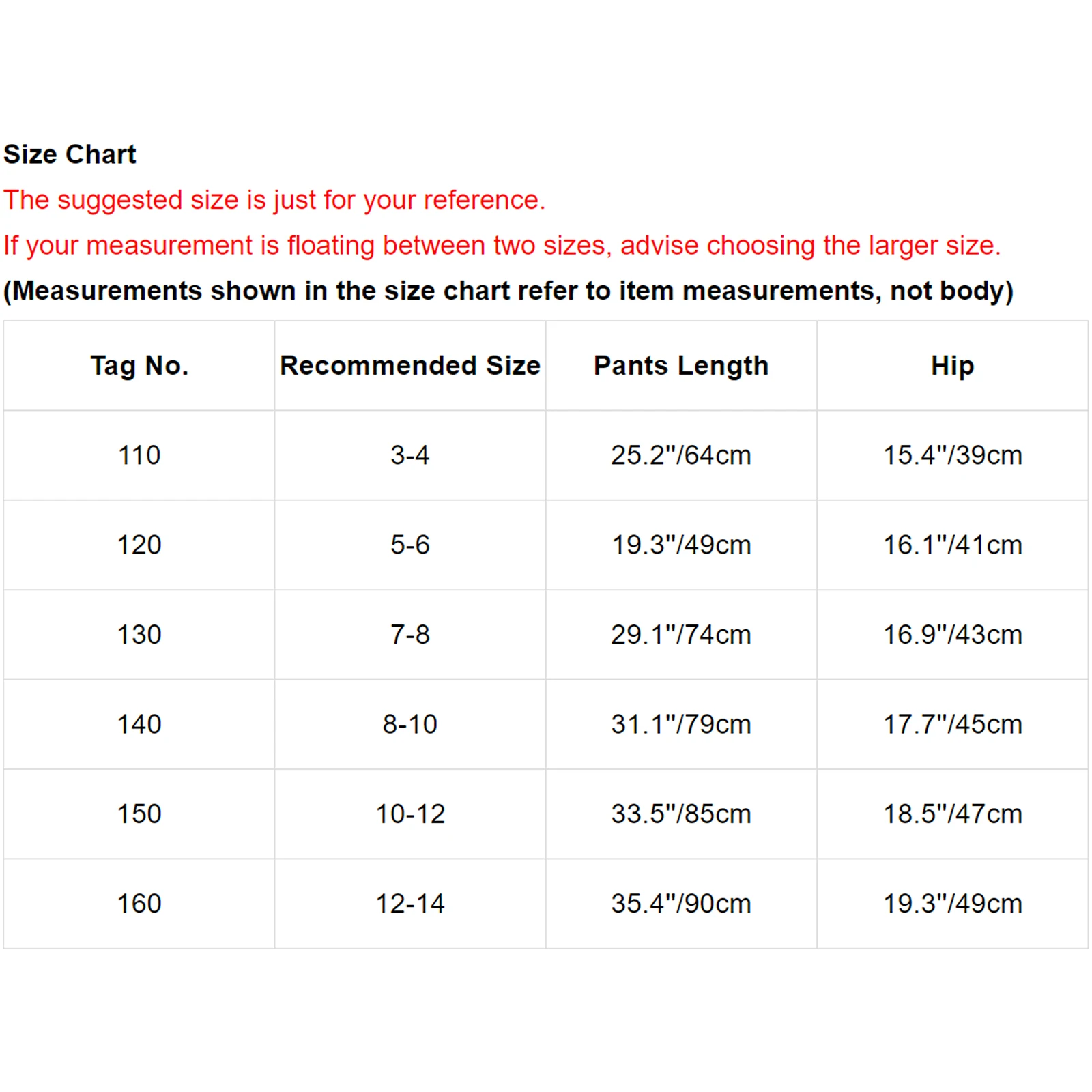
Task: Select recommended size 12-14 cell
Action: coord(410,904)
